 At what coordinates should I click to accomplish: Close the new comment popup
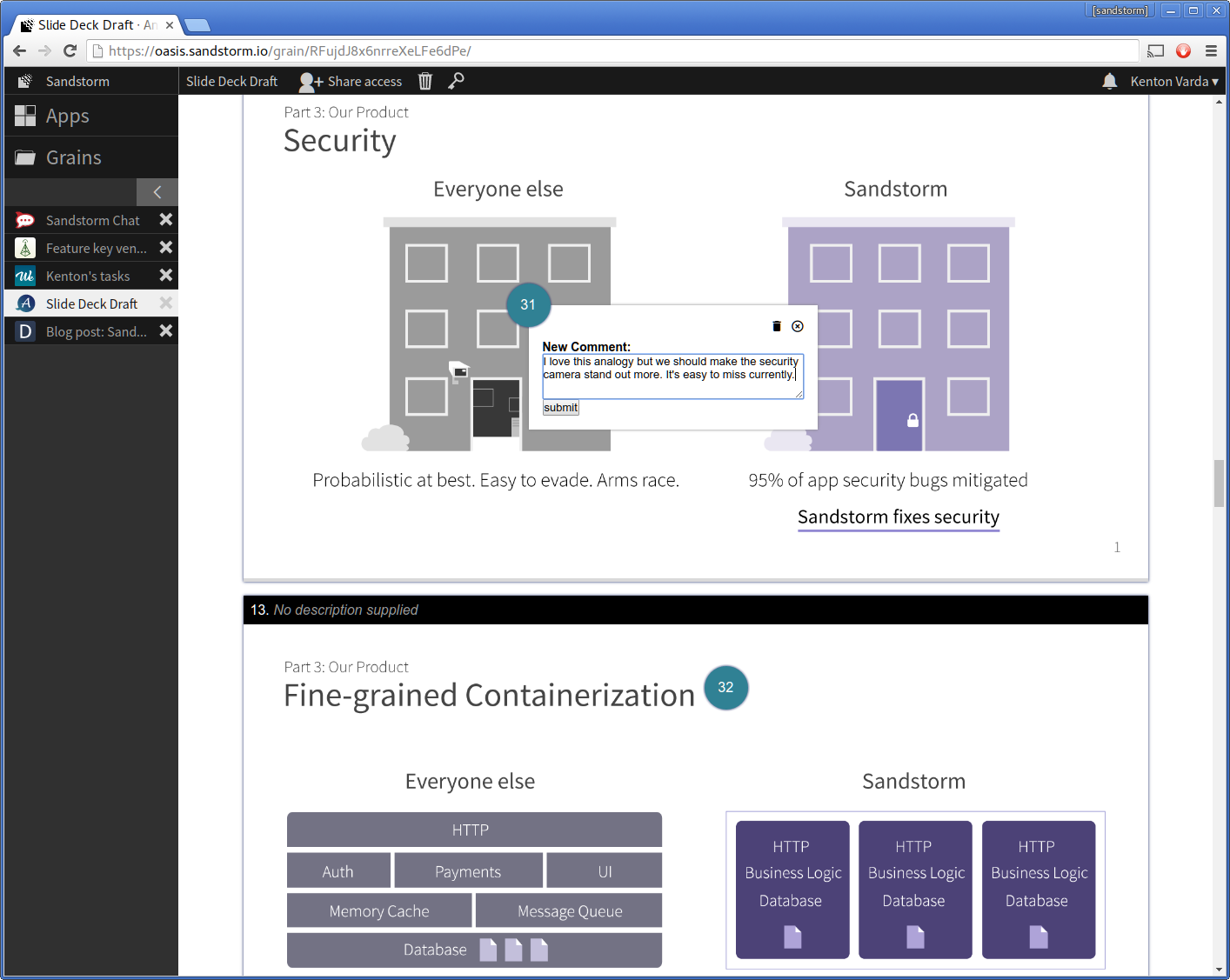(798, 326)
